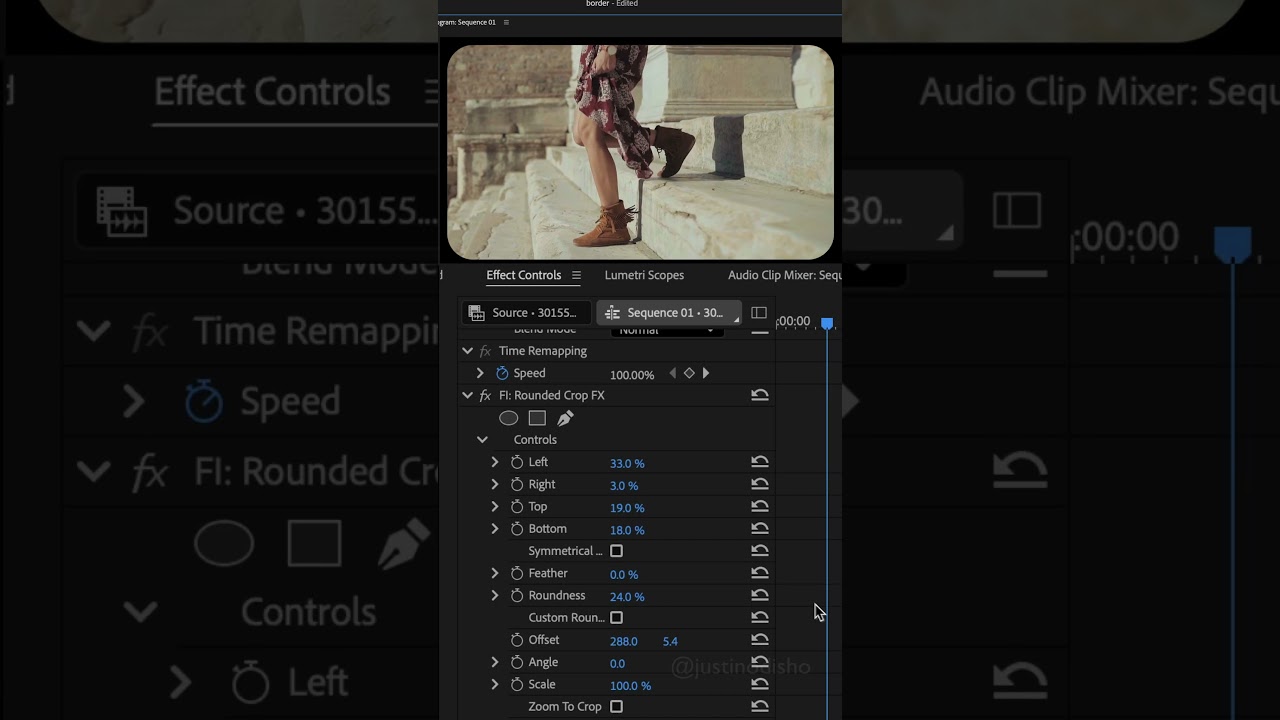Viewport: 1280px width, 720px height.
Task: Reset the FI: Rounded Crop FX effect
Action: click(x=760, y=395)
